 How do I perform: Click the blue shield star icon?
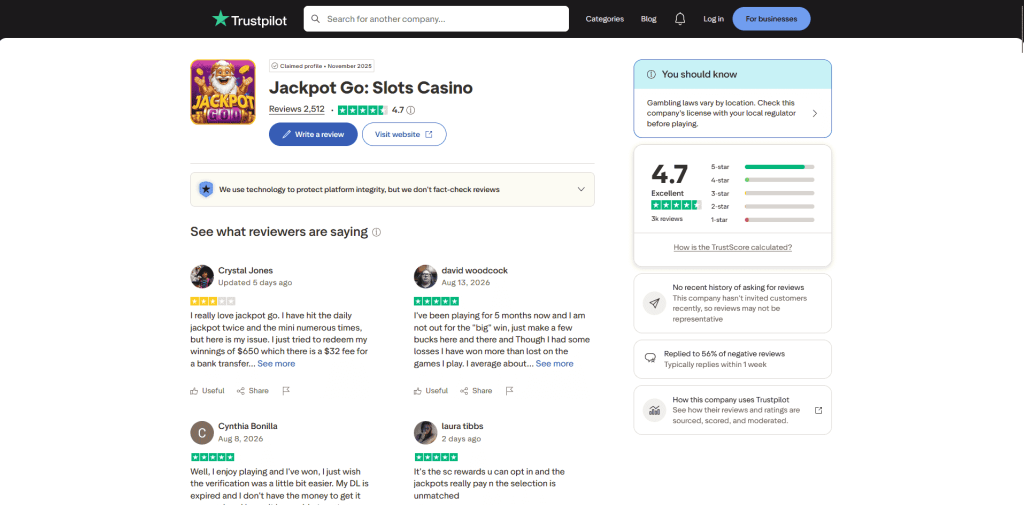coord(206,189)
